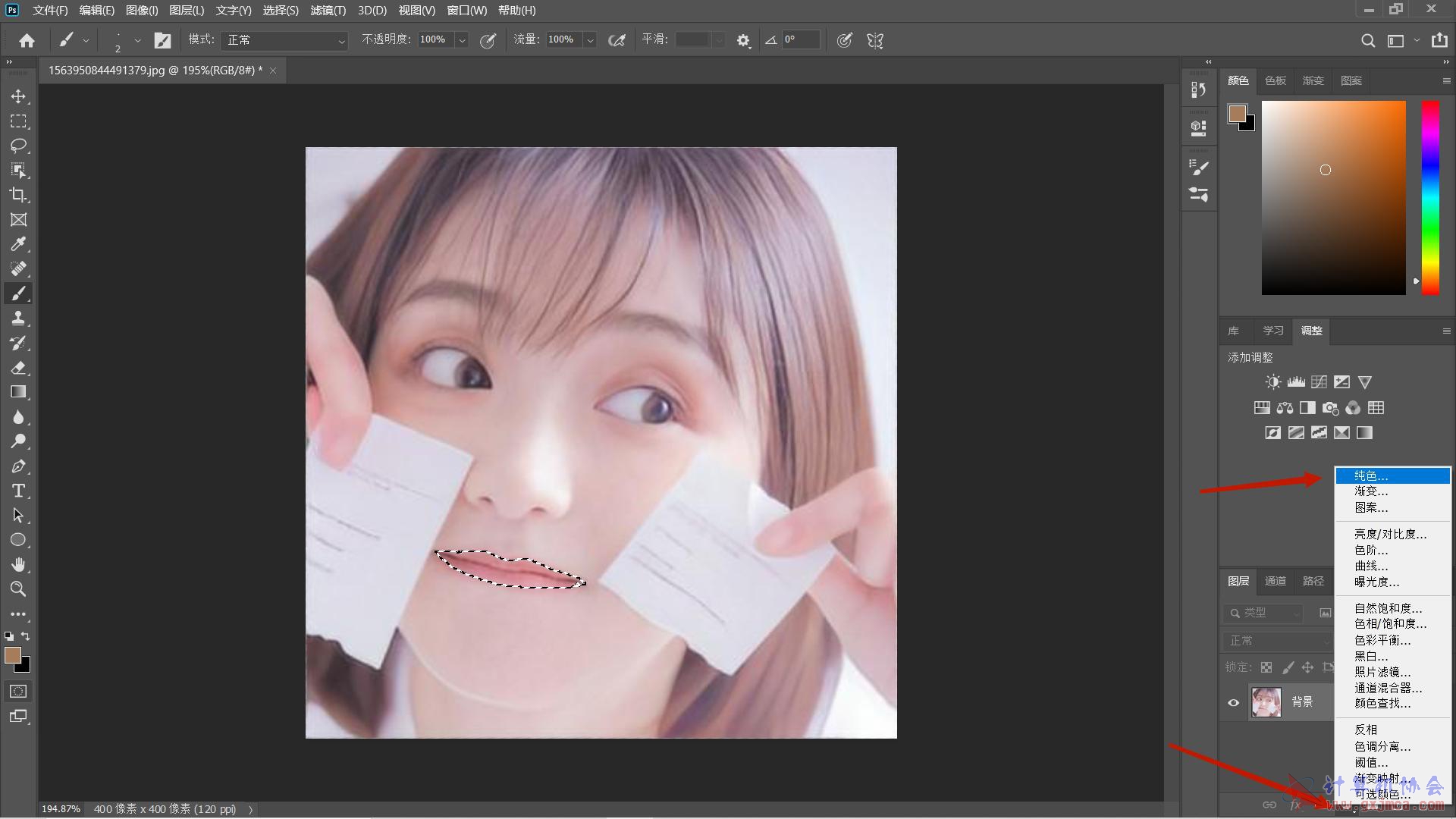The image size is (1456, 819).
Task: Select the 背景 layer thumbnail
Action: click(x=1266, y=702)
